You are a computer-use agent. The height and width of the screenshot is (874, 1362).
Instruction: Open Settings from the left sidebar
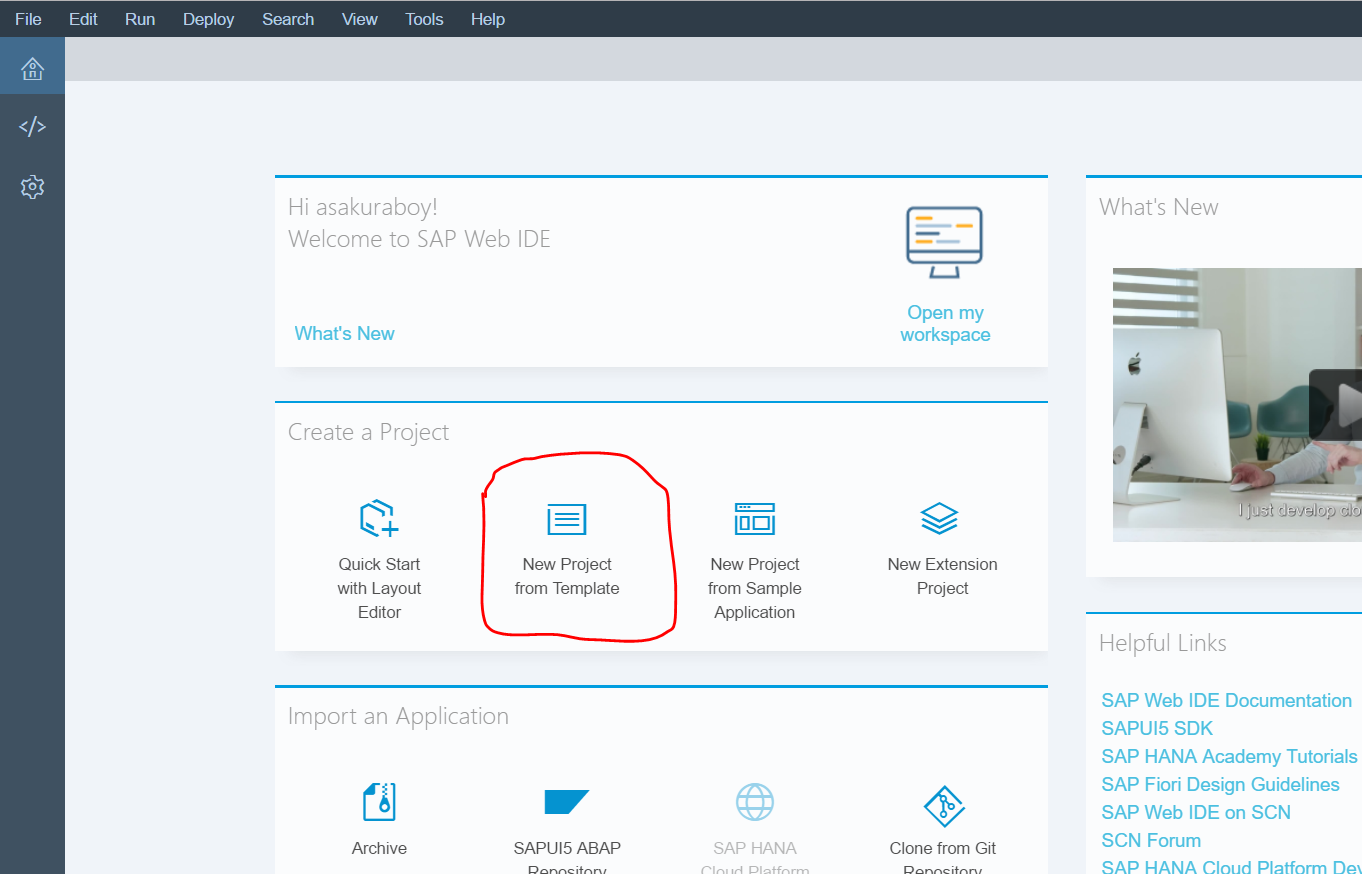click(x=32, y=187)
